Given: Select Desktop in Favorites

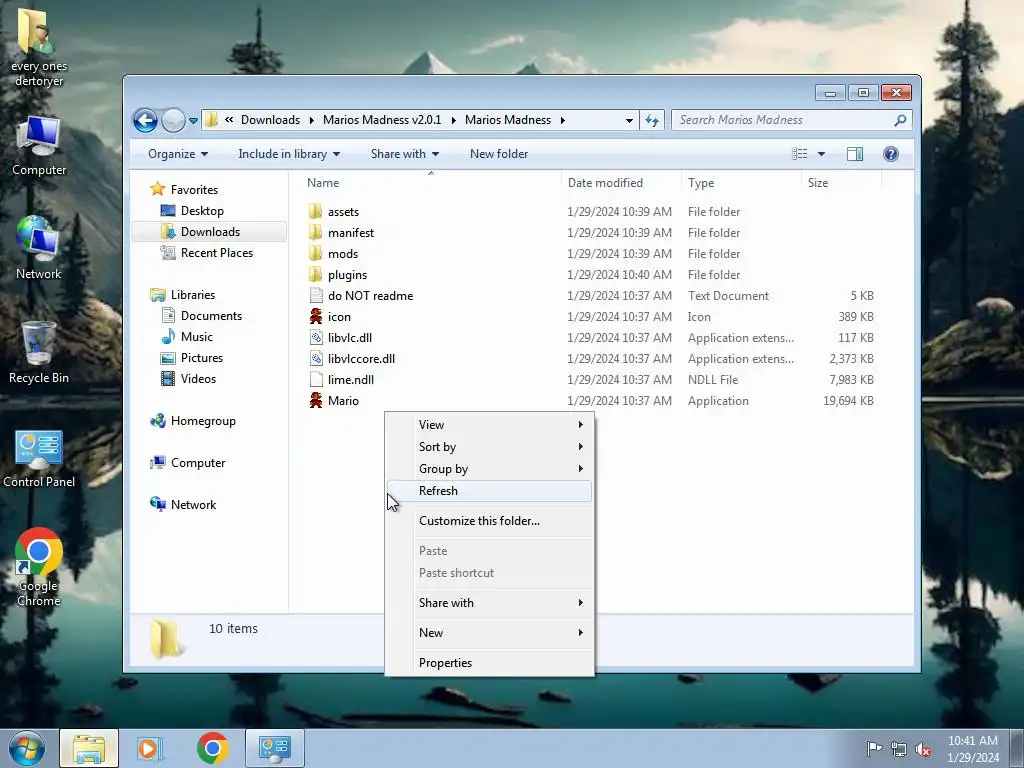Looking at the screenshot, I should 202,211.
